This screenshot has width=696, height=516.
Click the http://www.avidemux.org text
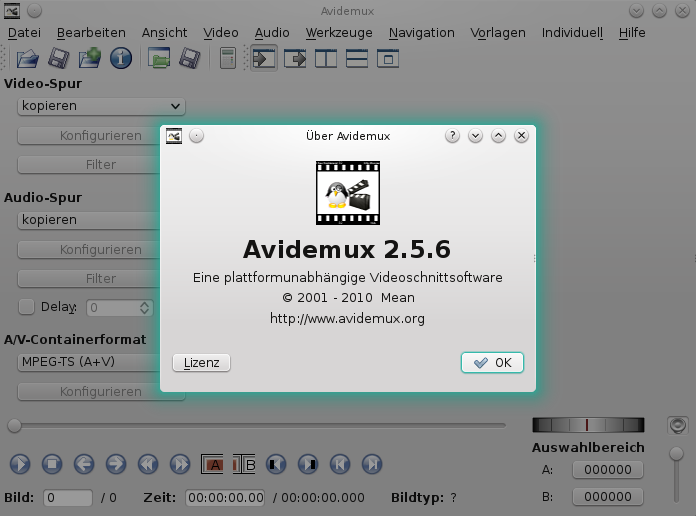(348, 319)
